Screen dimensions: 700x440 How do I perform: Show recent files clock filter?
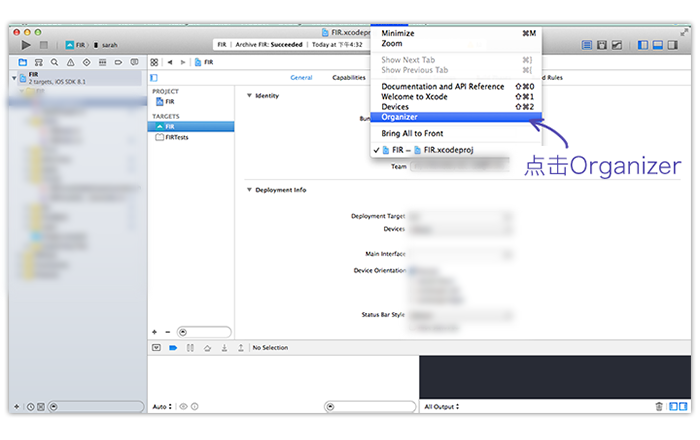point(30,407)
